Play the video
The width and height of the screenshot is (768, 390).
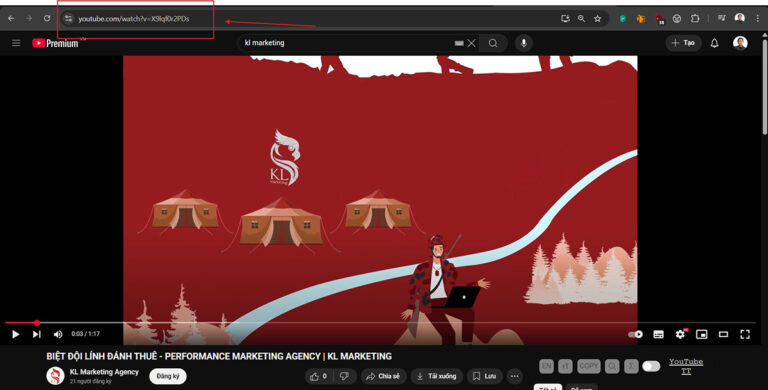click(15, 334)
